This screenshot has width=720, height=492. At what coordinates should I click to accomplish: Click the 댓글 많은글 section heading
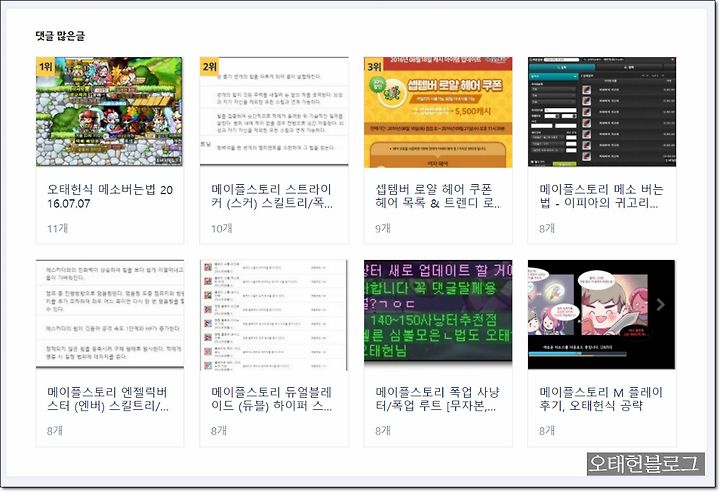(x=60, y=36)
